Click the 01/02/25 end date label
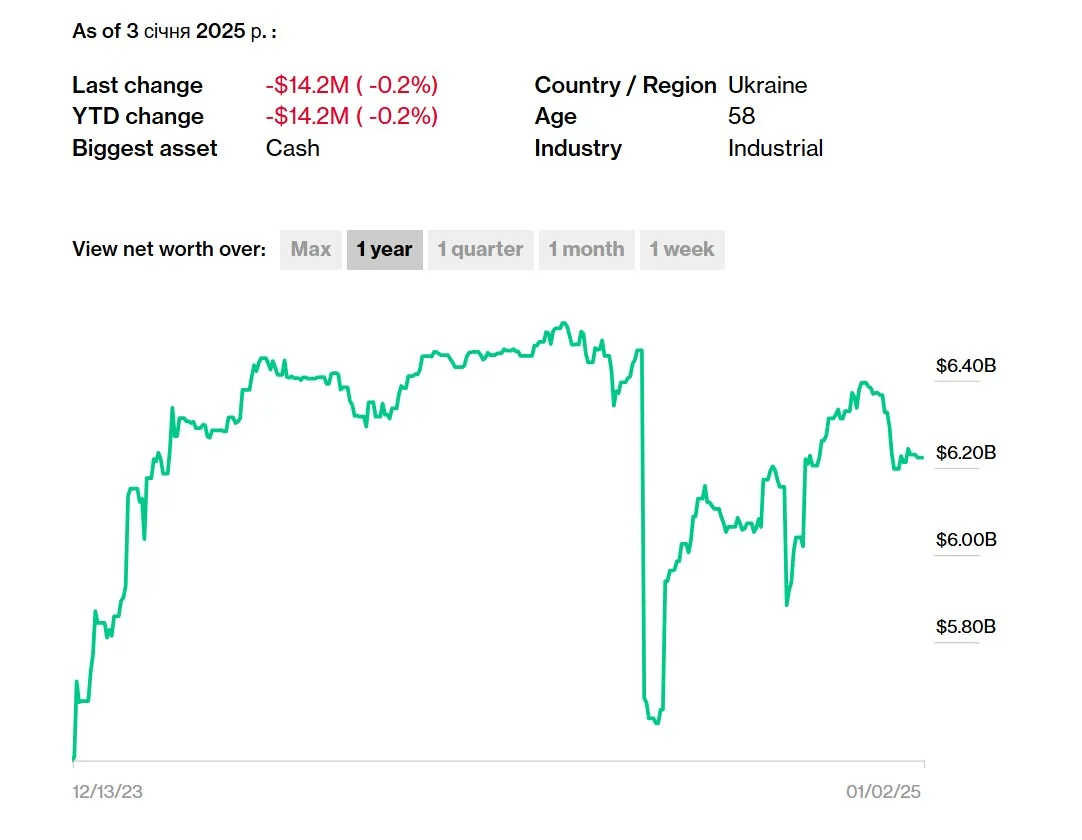The image size is (1082, 840). (884, 792)
